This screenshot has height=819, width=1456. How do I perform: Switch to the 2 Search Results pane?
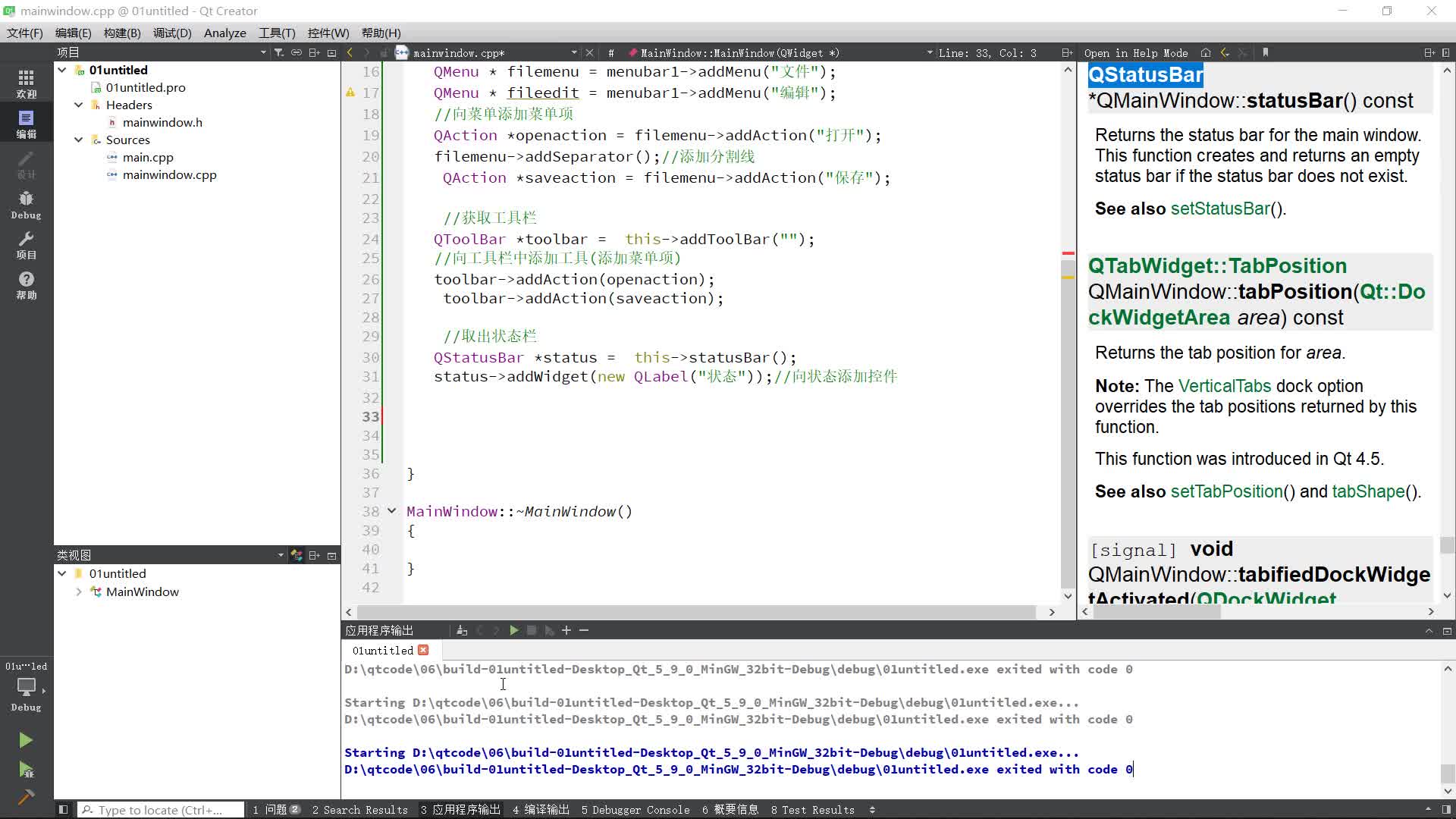pyautogui.click(x=360, y=810)
